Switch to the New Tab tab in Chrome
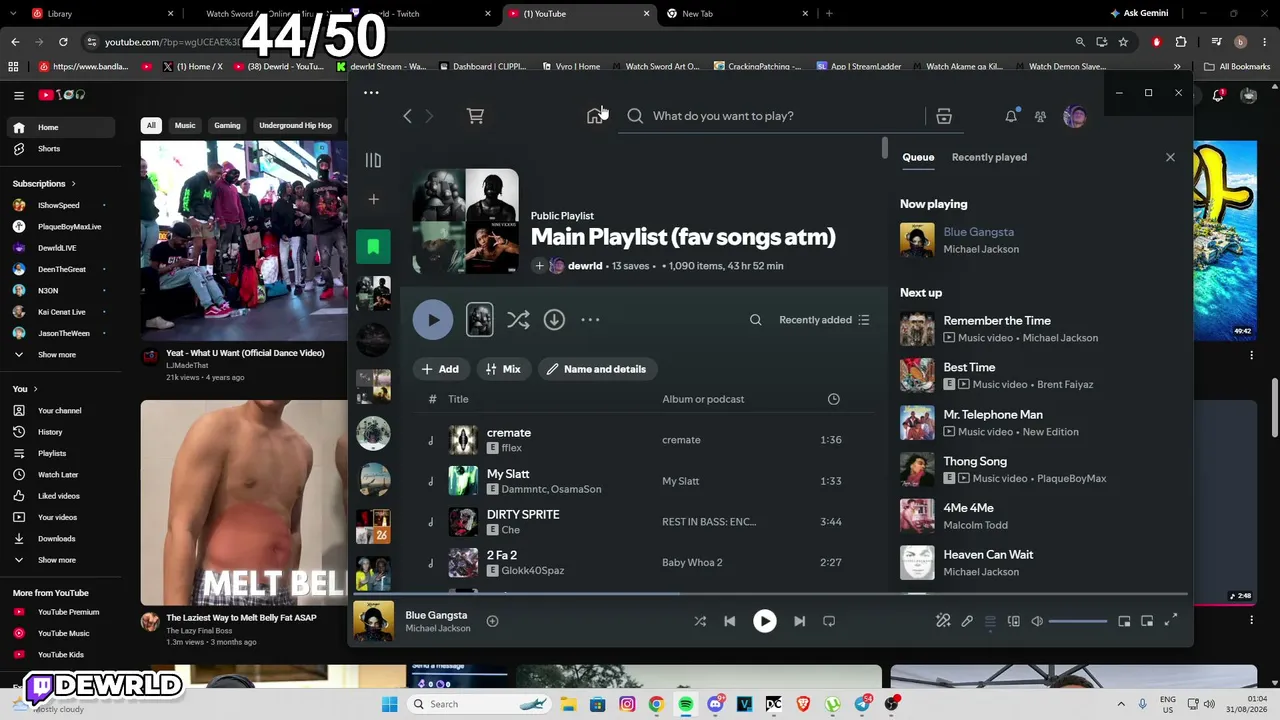This screenshot has height=720, width=1280. 736,14
